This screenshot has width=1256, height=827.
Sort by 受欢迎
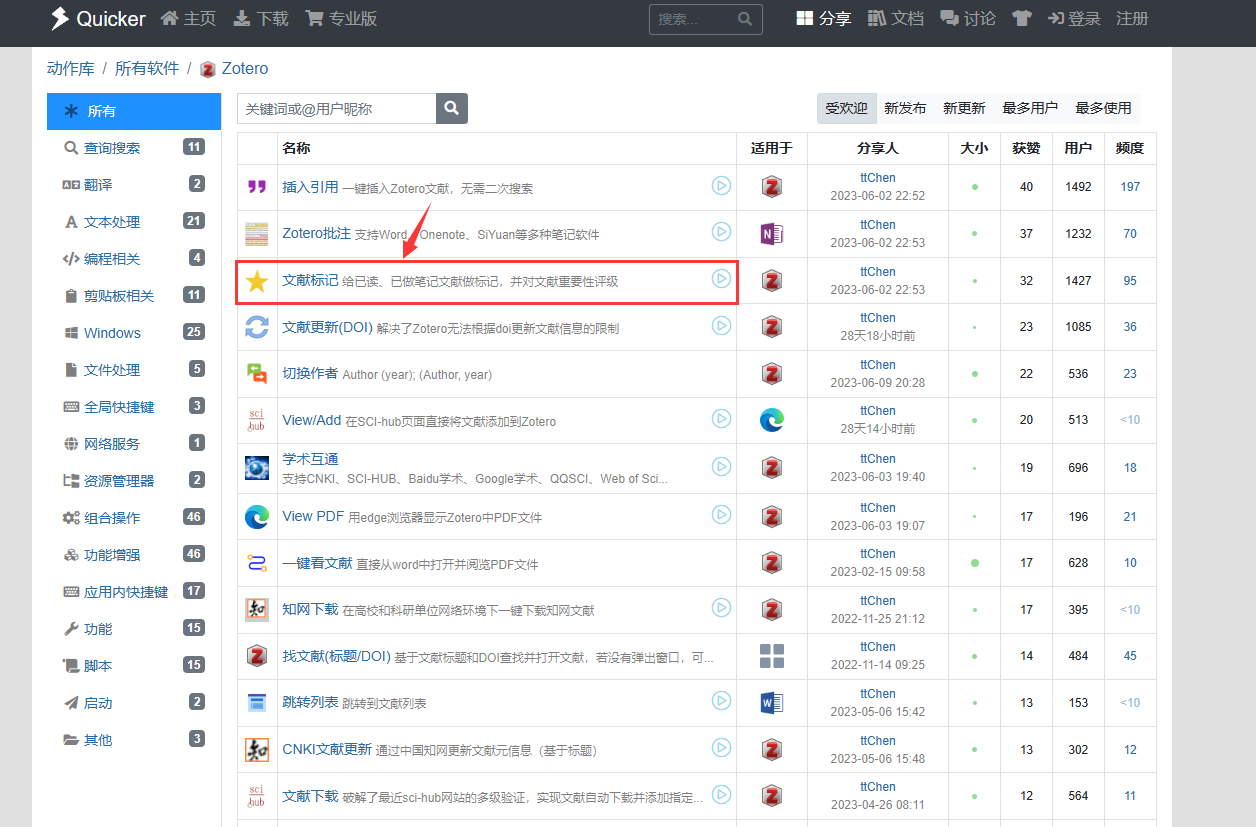[846, 108]
